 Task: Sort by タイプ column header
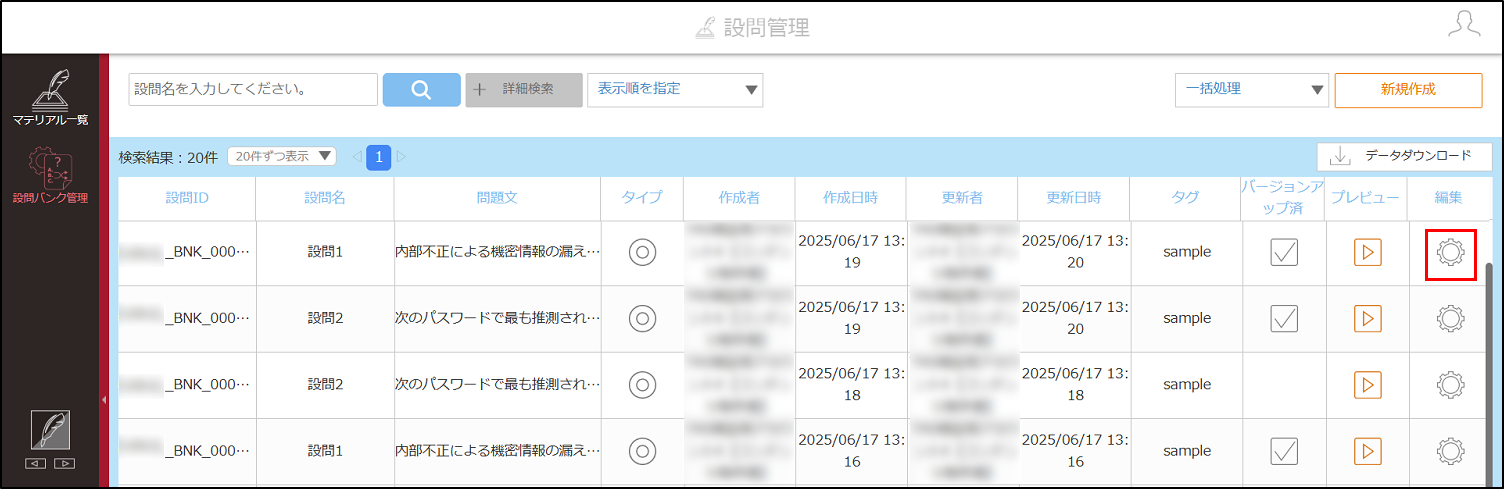(x=642, y=198)
